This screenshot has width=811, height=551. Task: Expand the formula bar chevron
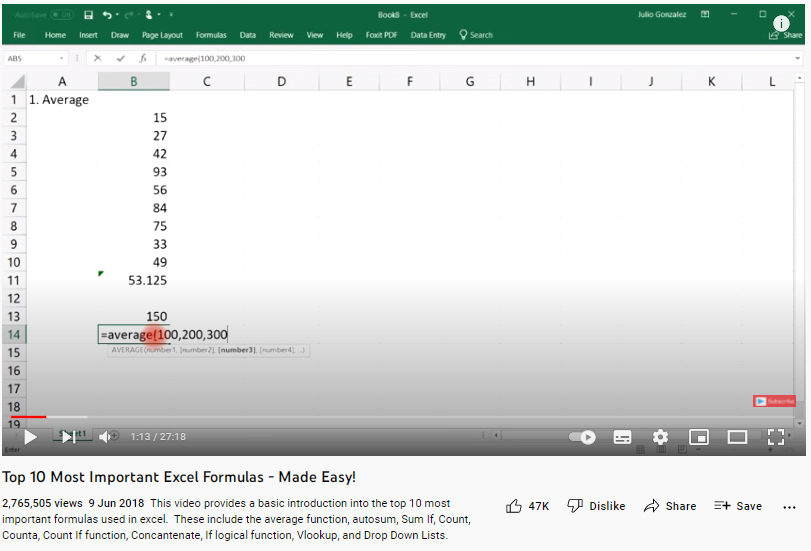[x=797, y=58]
